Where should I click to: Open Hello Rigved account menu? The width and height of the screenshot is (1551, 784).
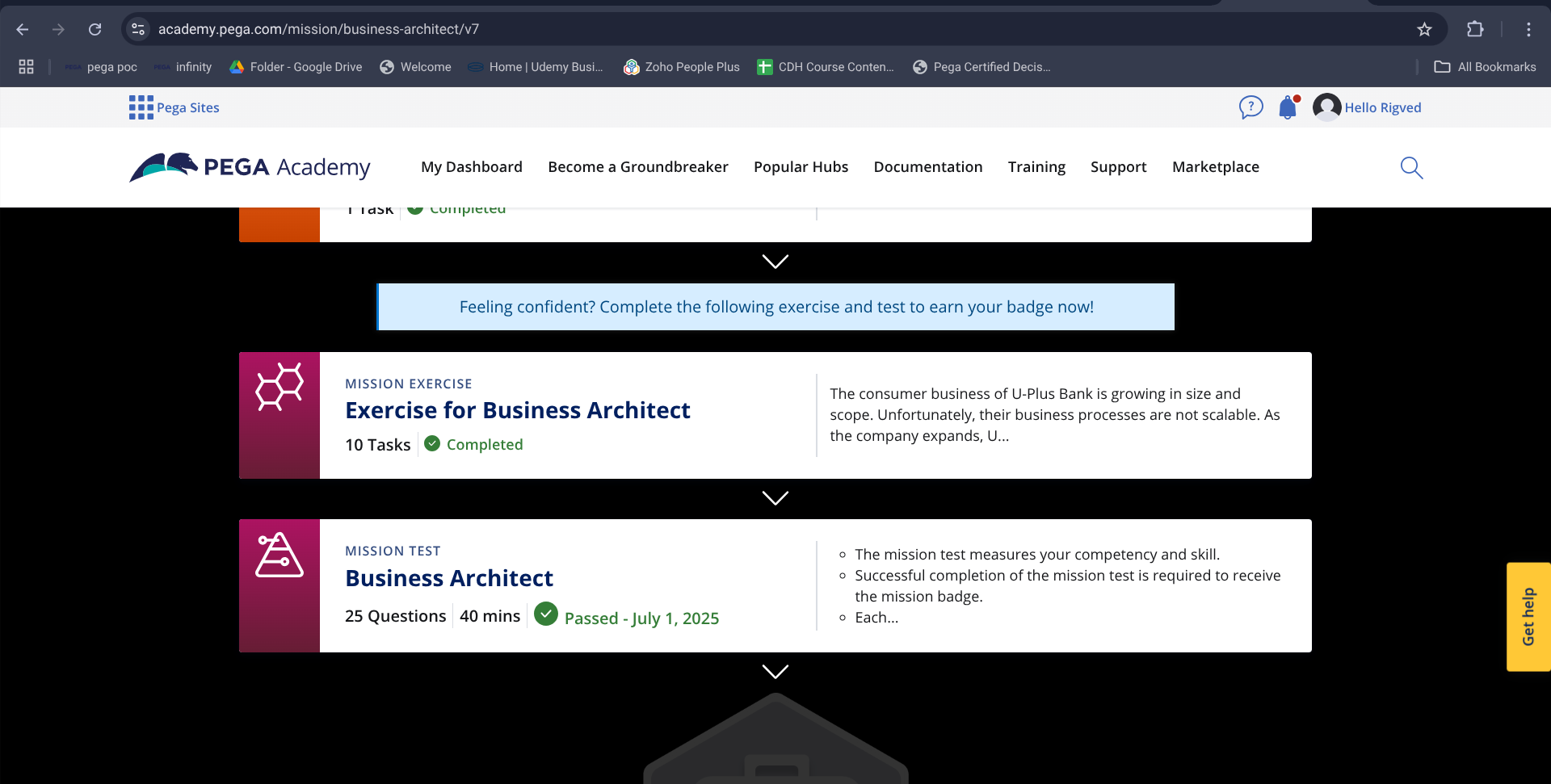tap(1382, 107)
